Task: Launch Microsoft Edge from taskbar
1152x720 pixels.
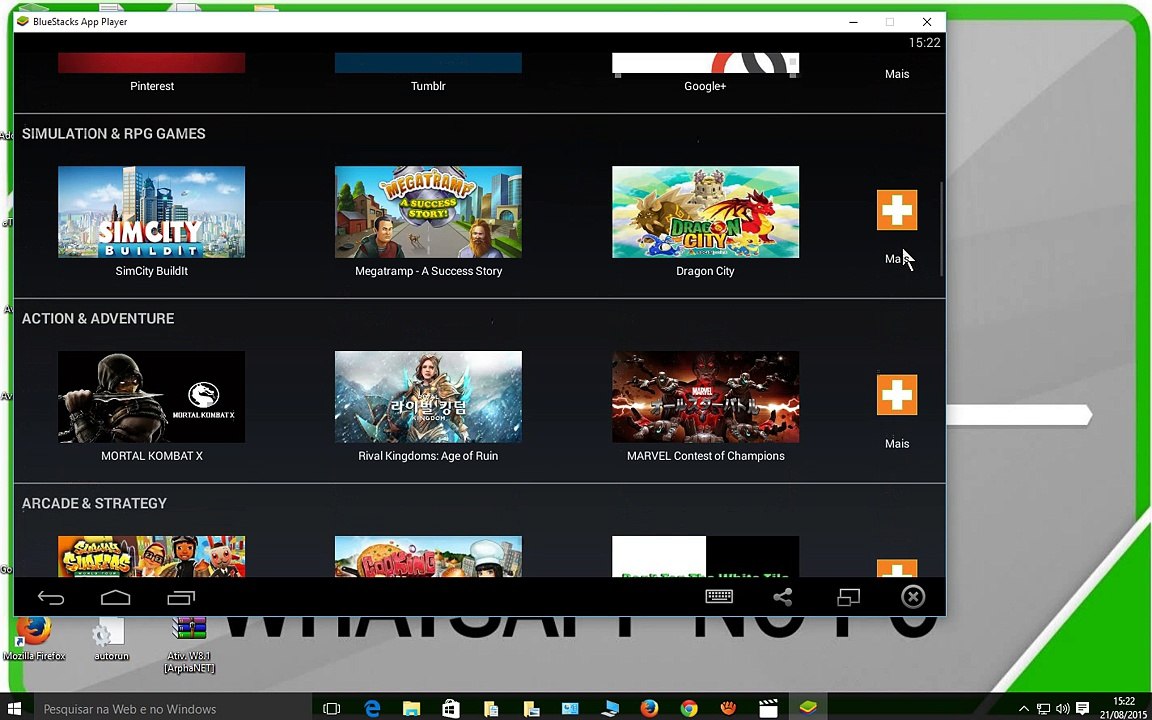Action: [x=372, y=709]
